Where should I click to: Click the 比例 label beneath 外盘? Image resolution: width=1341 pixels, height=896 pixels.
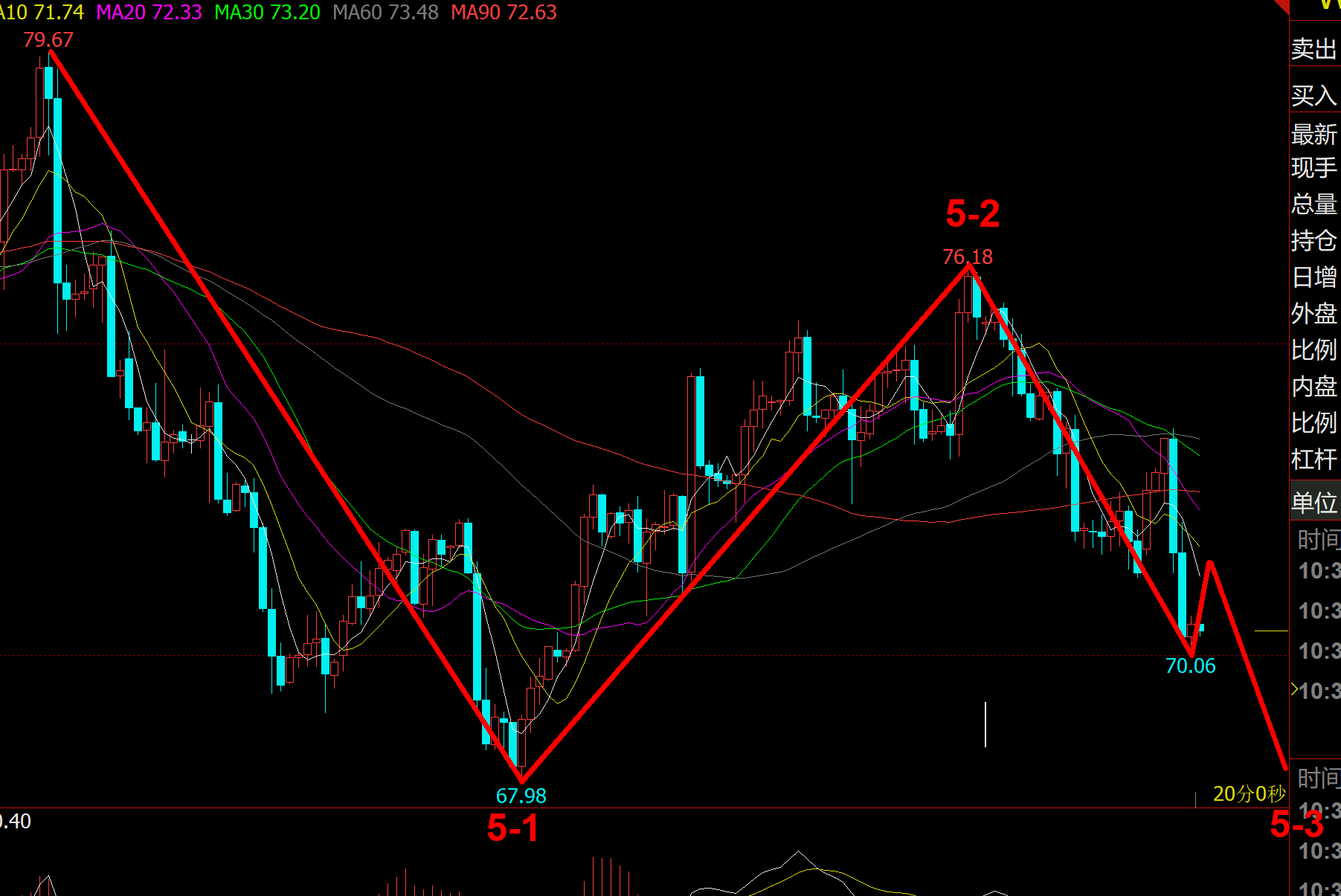pos(1314,350)
